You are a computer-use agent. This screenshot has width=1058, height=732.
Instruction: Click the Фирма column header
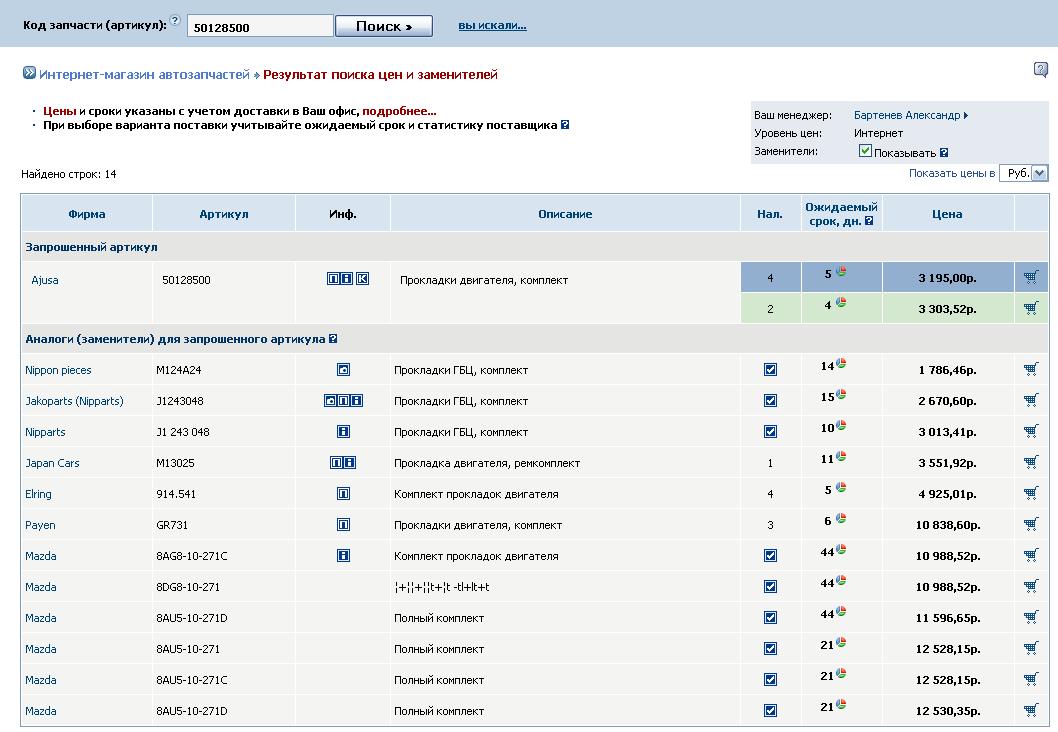87,214
